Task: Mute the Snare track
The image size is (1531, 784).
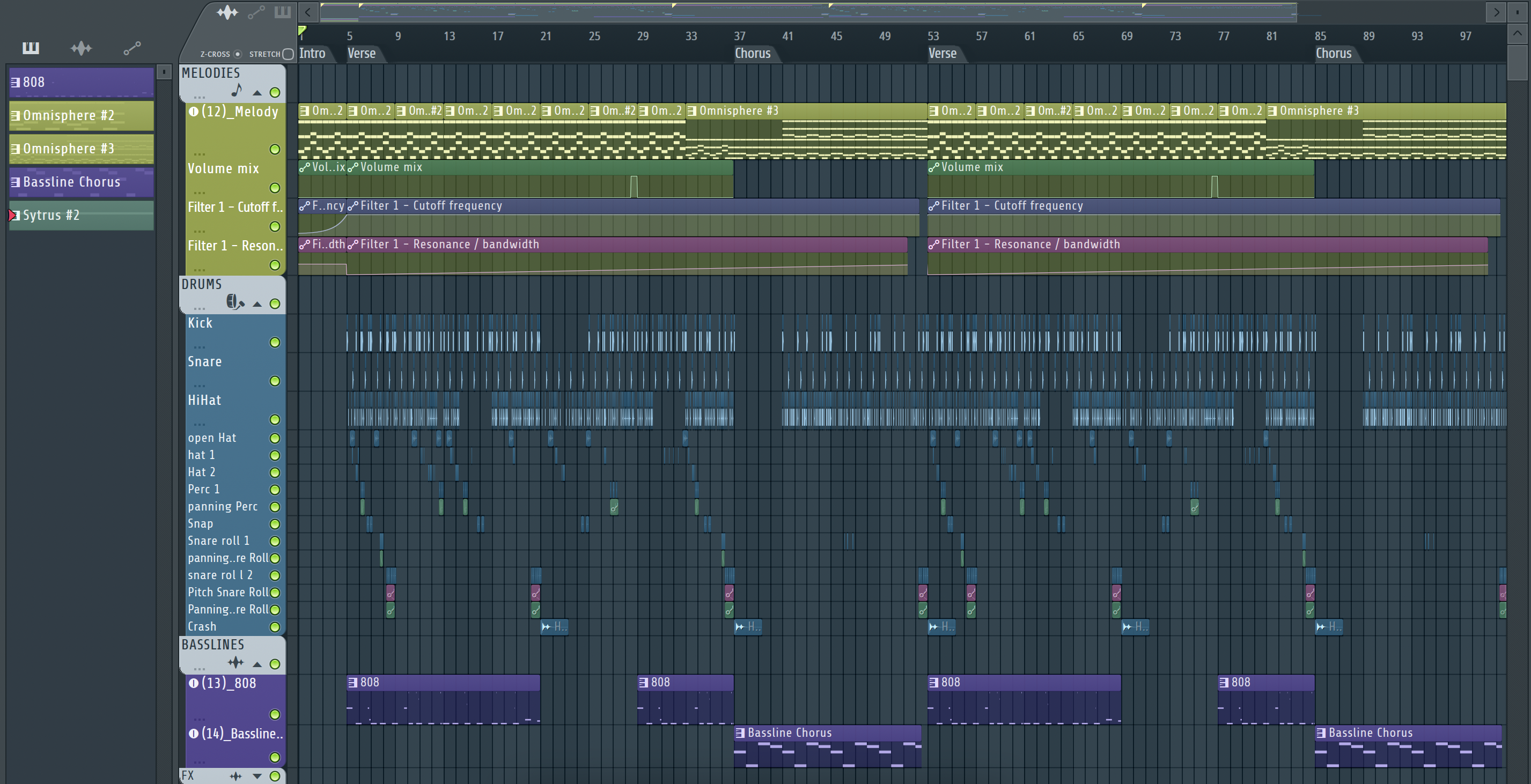Action: coord(275,381)
